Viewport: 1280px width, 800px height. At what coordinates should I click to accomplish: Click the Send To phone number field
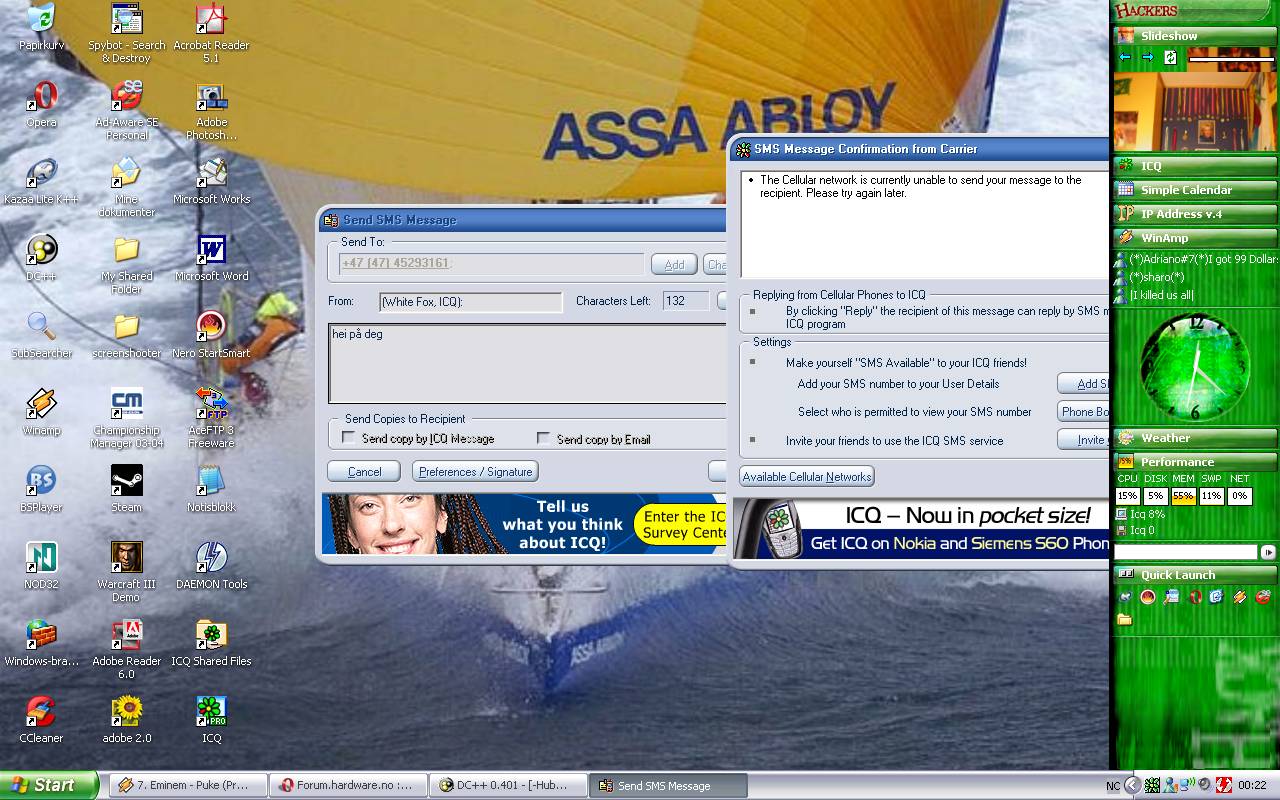click(491, 263)
